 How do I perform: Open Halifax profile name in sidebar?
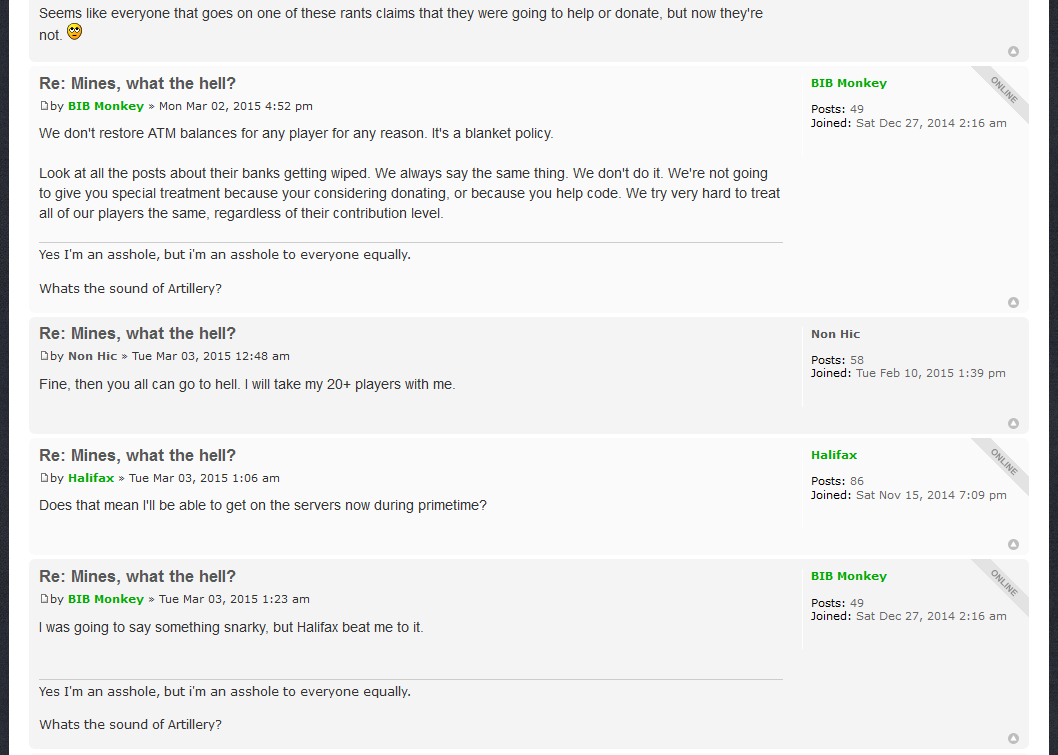click(x=834, y=455)
